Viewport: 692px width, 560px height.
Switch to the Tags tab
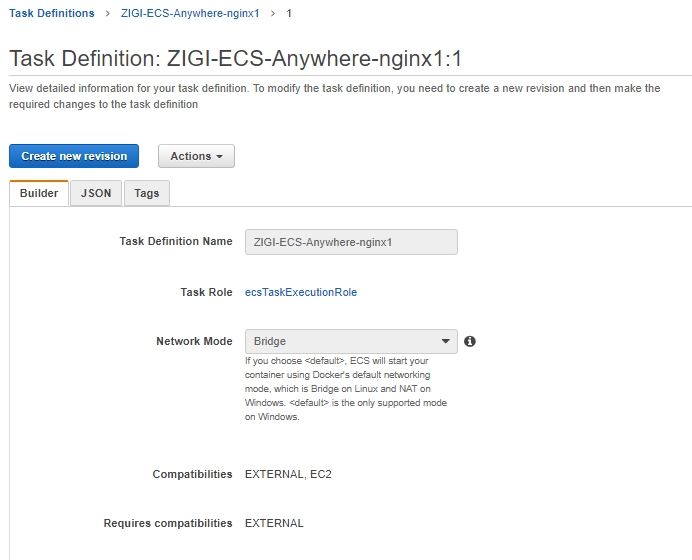[147, 193]
